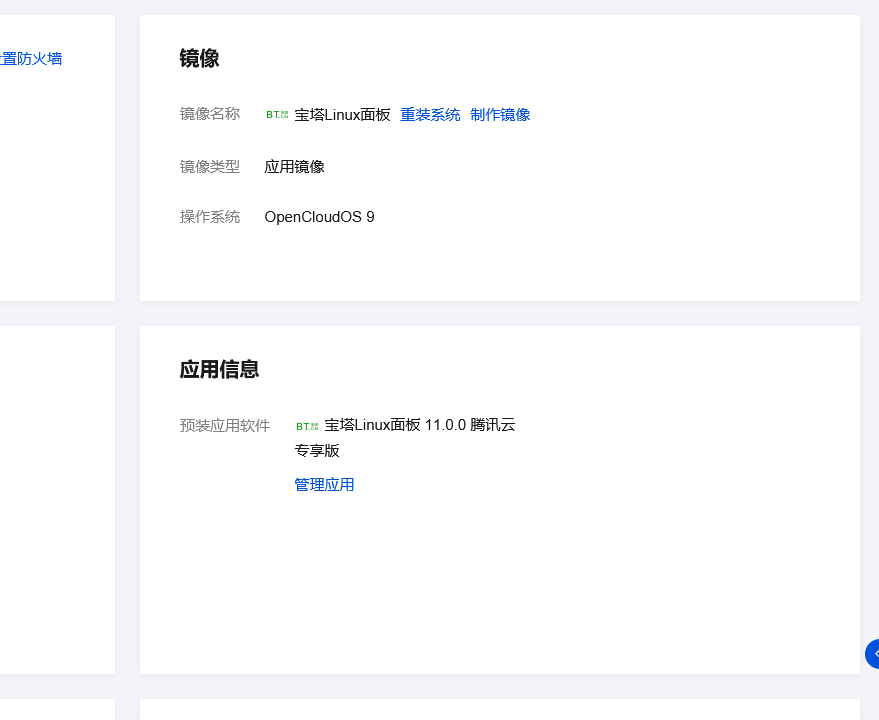This screenshot has width=879, height=720.
Task: Click the 操作系统 field label
Action: 210,217
